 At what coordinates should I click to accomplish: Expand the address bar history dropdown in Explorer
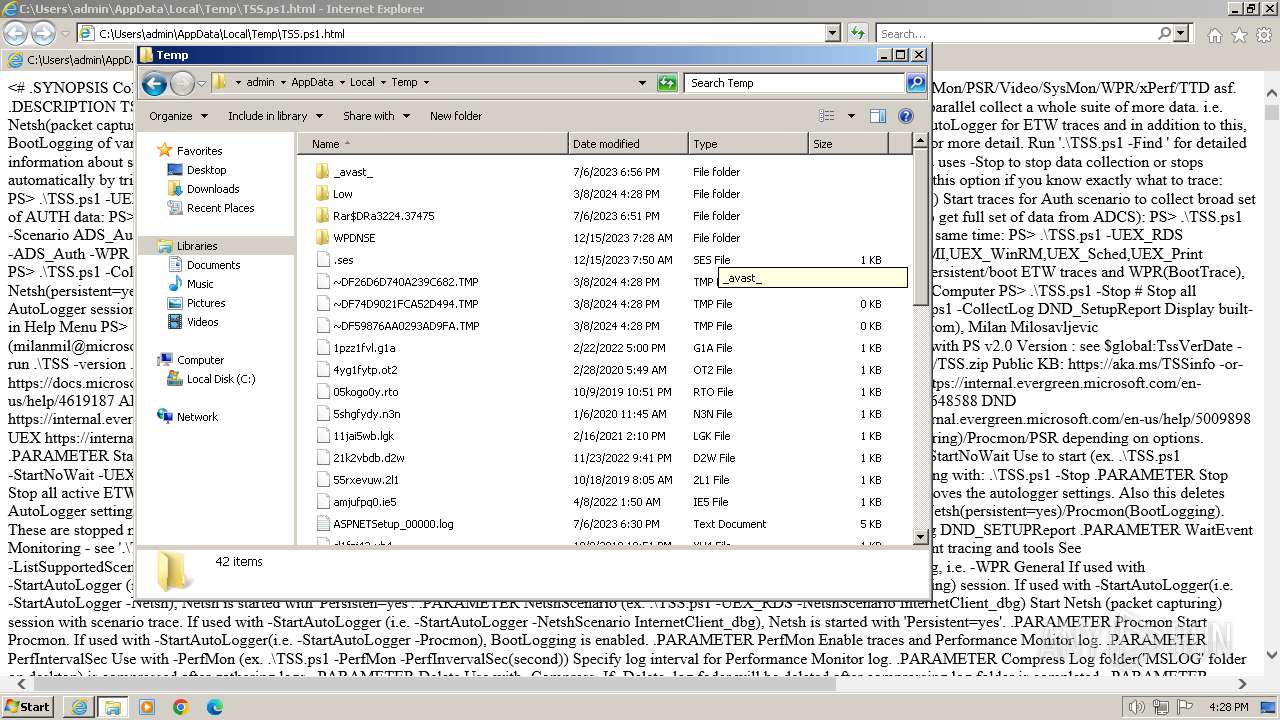pos(642,83)
